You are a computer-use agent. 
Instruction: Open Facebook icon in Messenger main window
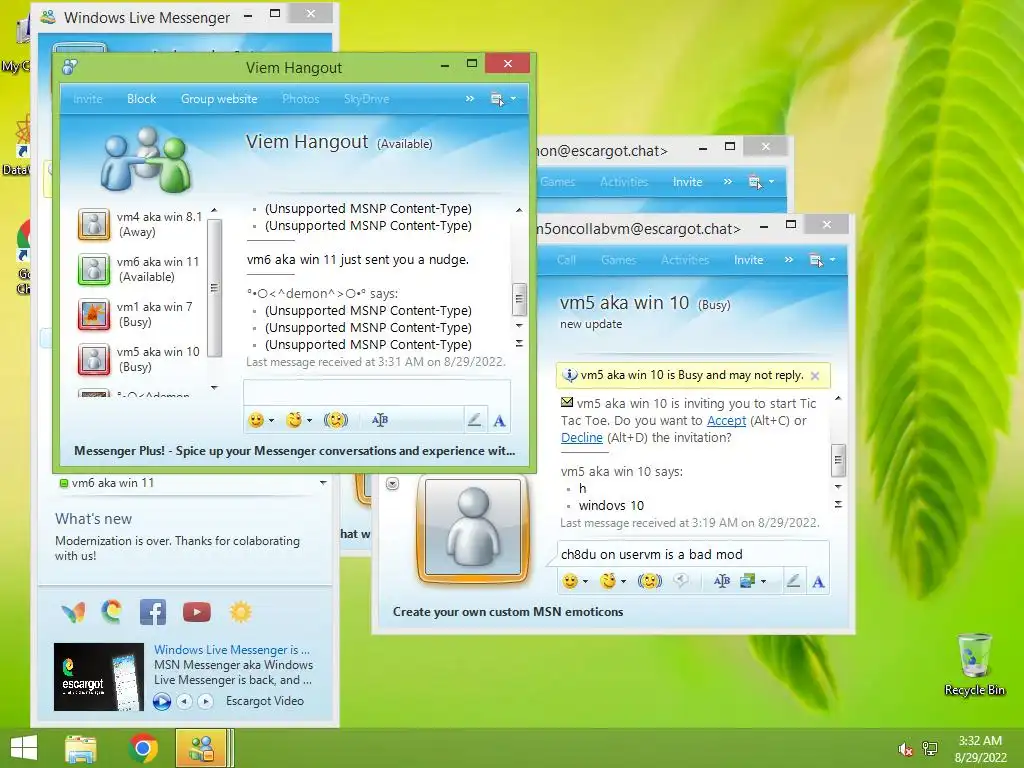[153, 612]
